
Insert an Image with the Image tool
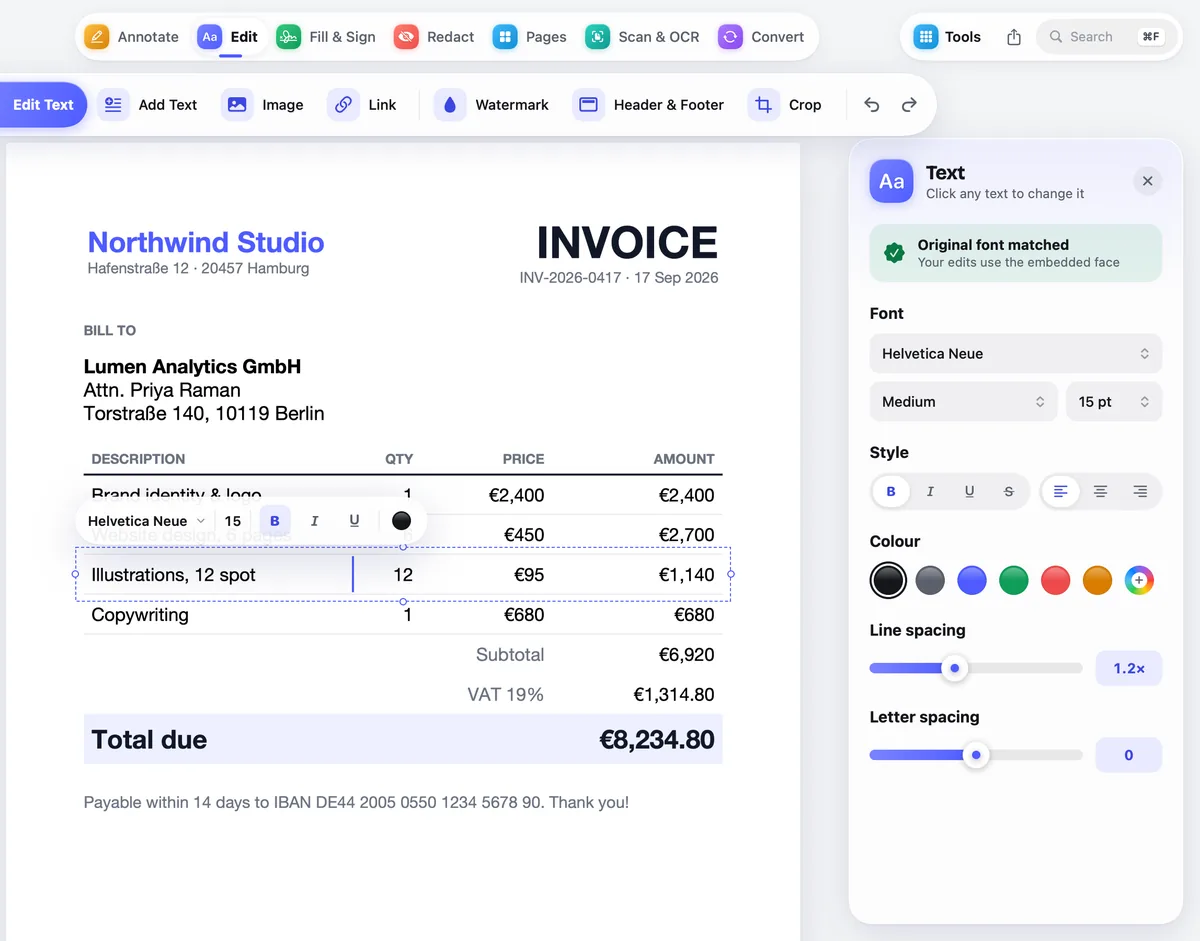[262, 105]
